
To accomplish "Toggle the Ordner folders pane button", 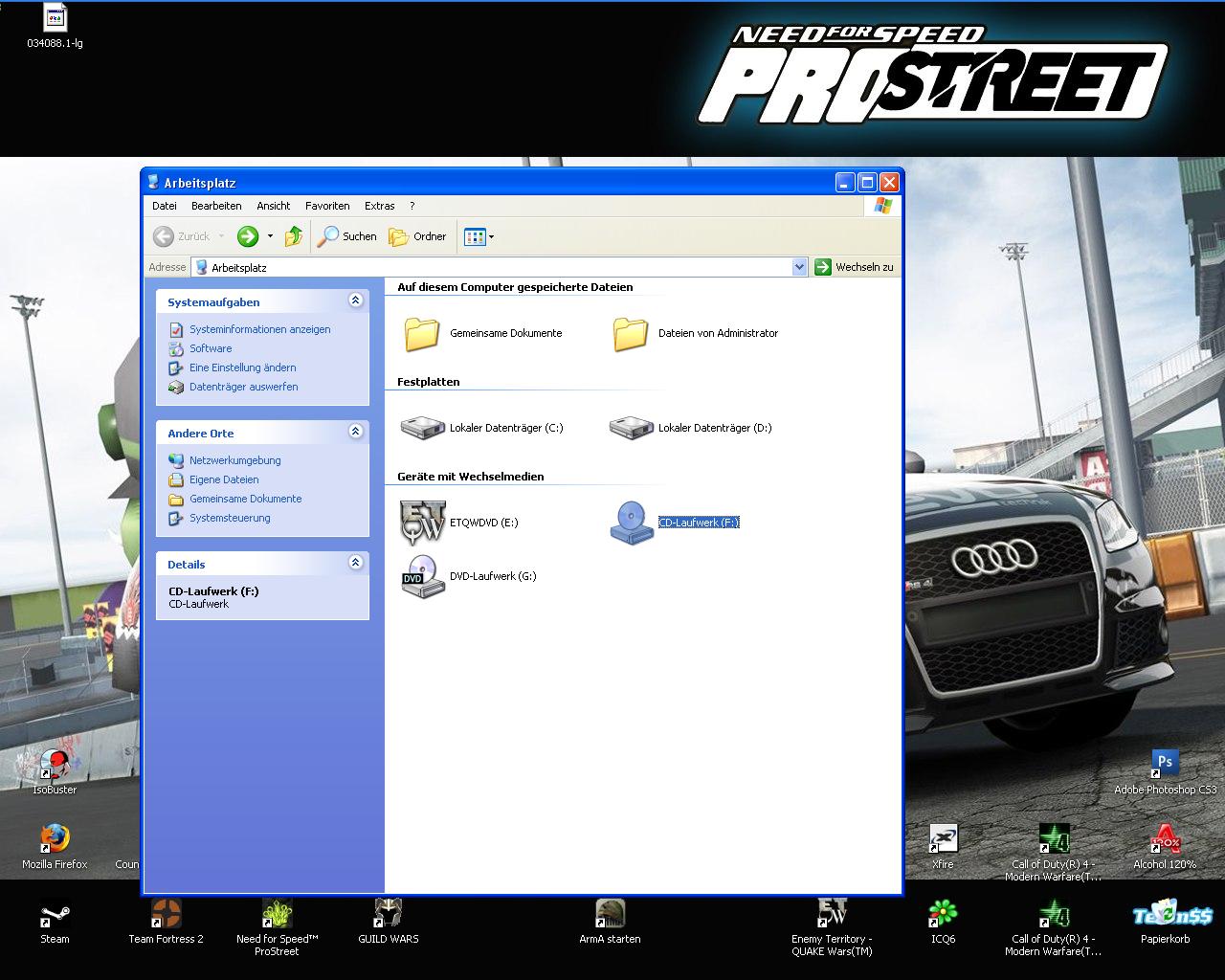I will (418, 236).
